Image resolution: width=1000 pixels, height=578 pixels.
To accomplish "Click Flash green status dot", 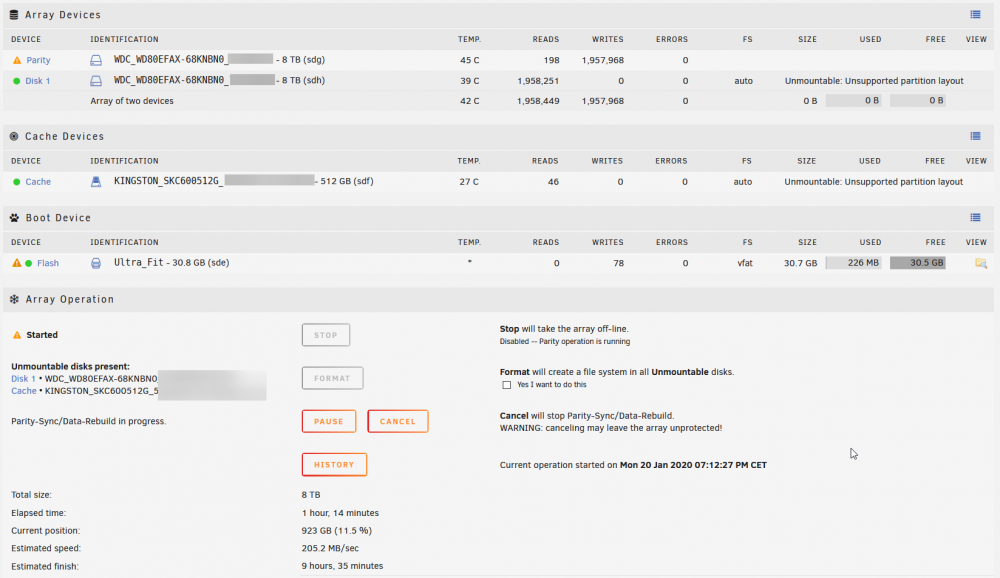I will point(29,263).
